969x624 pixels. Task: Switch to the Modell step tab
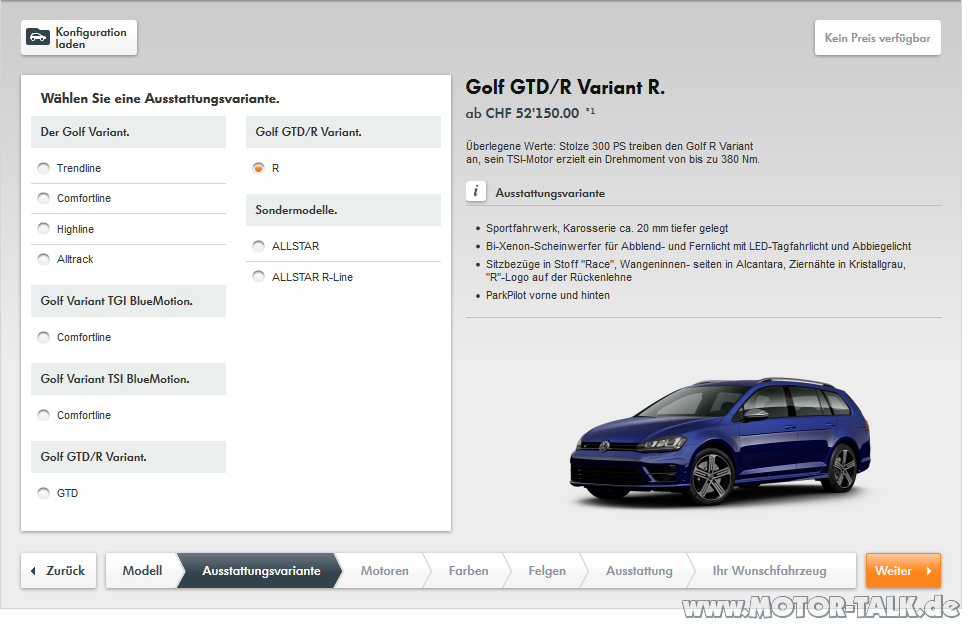[x=142, y=571]
